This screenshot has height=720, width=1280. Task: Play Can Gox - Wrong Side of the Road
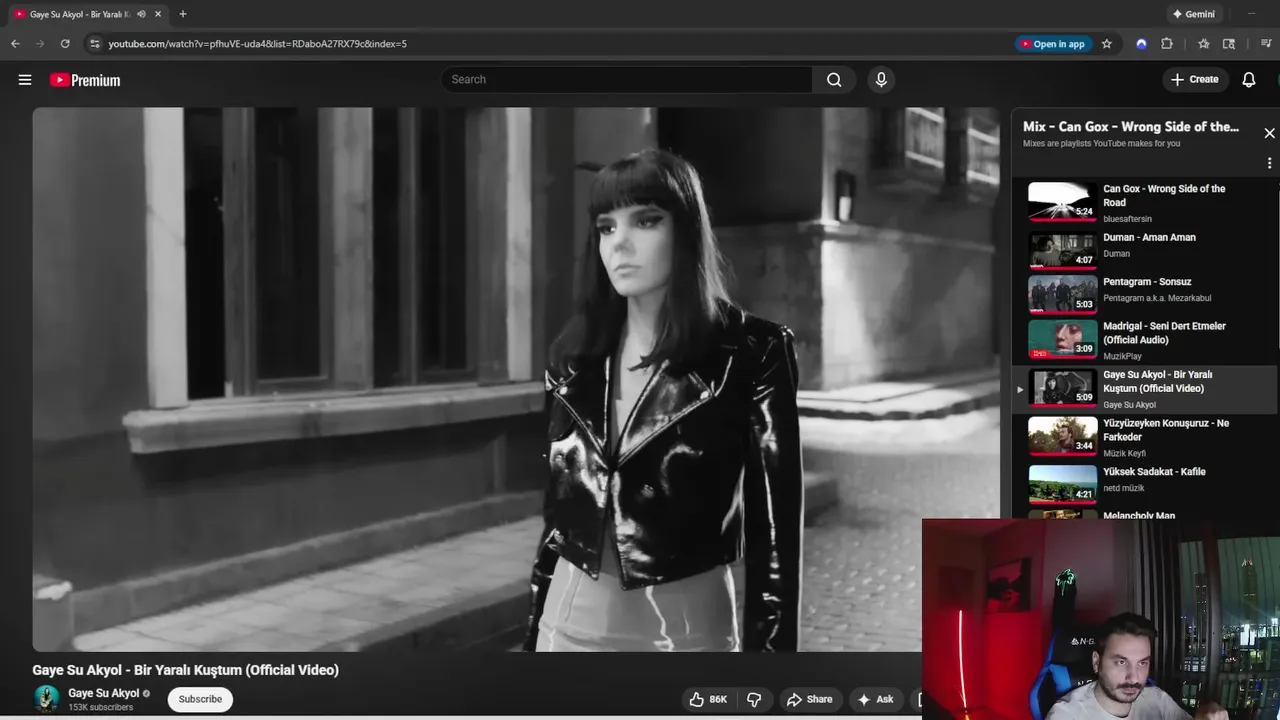coord(1145,202)
